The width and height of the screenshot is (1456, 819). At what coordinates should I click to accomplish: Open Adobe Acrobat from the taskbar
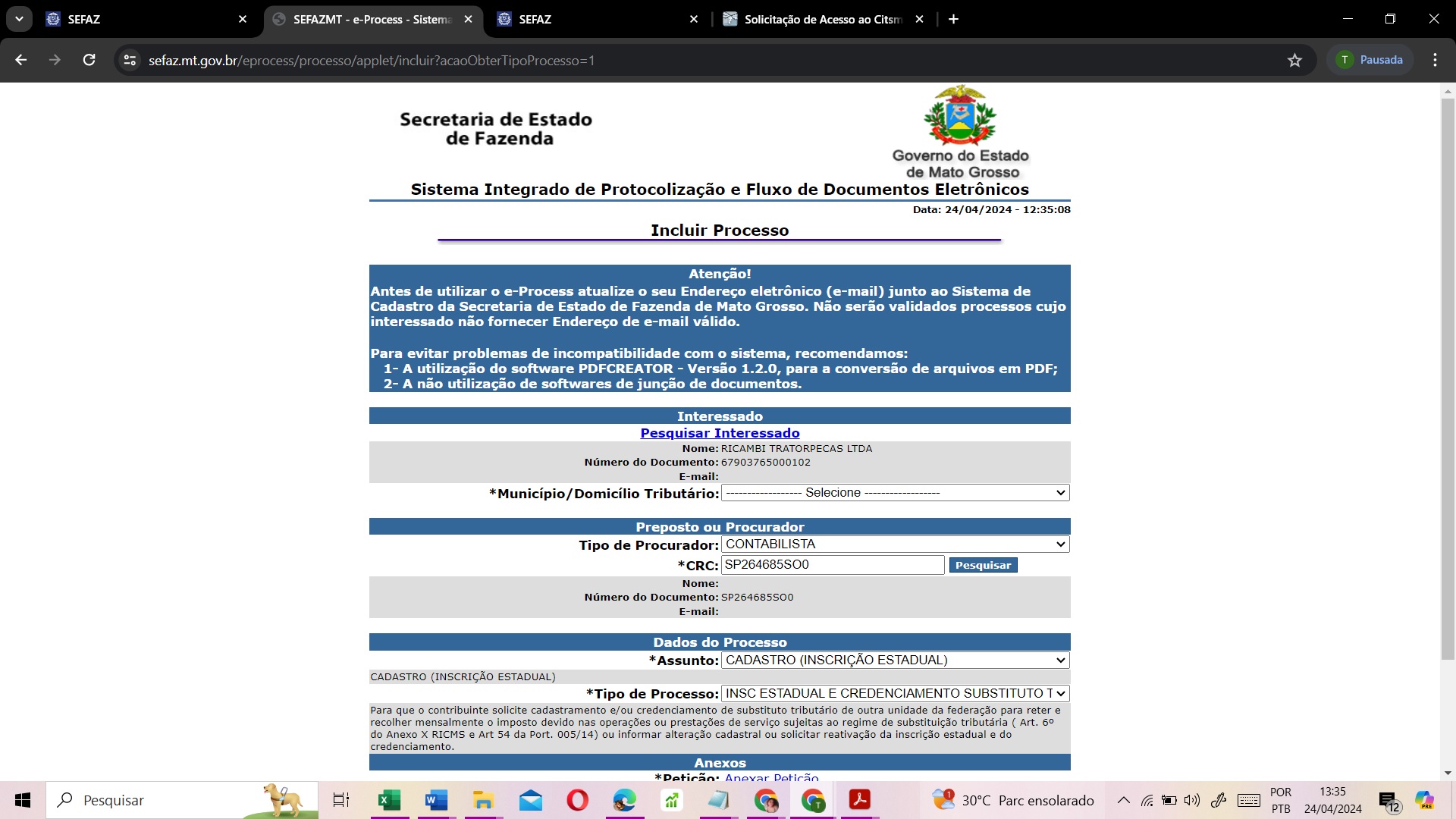click(x=859, y=800)
